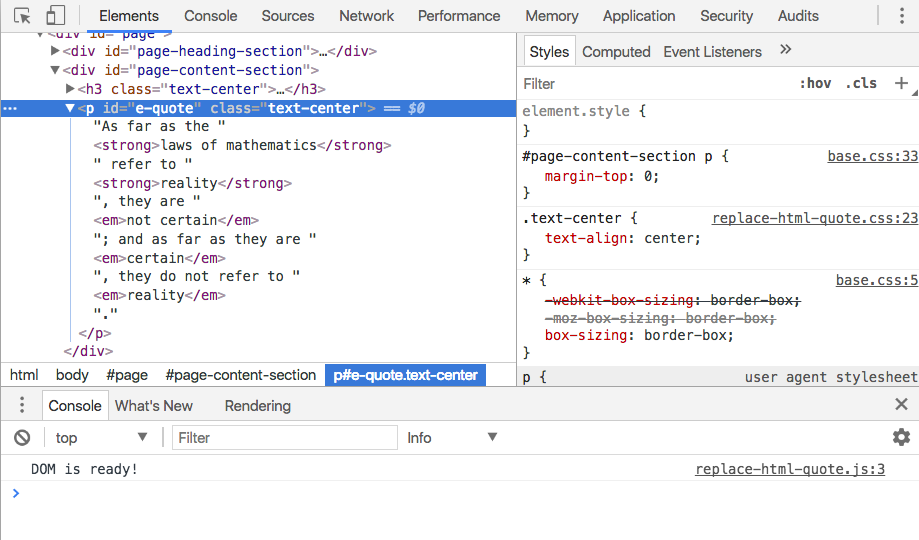Click the #page-content-section p selector
Screen dimensions: 919x540
tap(617, 156)
